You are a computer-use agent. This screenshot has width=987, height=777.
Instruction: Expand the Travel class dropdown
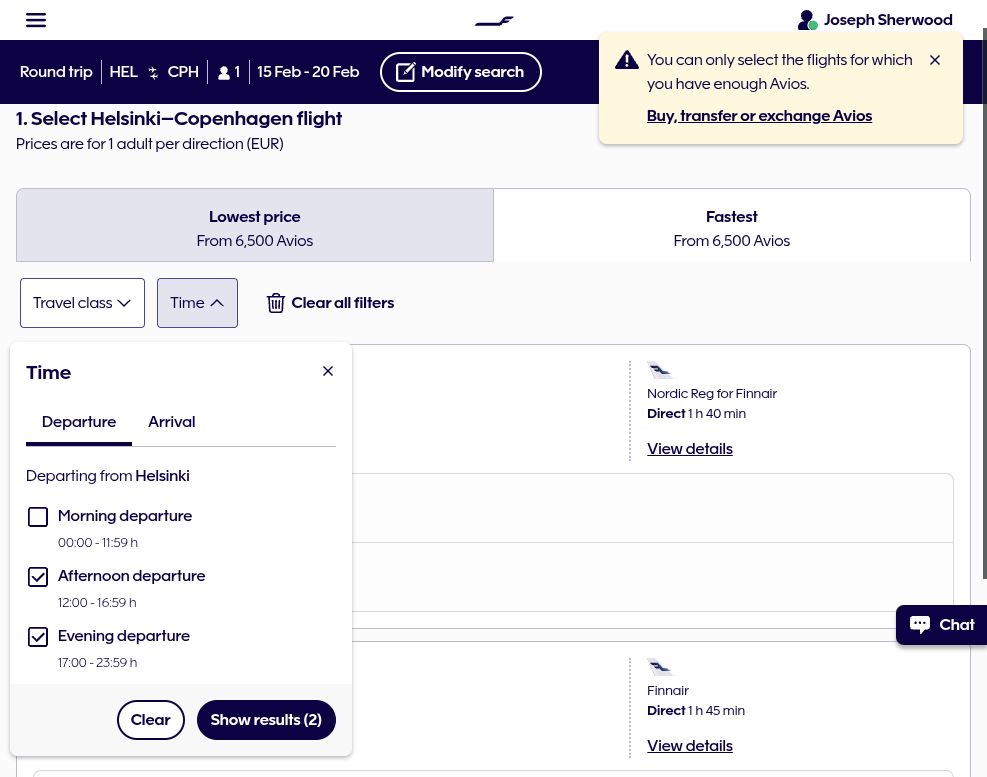click(x=82, y=303)
